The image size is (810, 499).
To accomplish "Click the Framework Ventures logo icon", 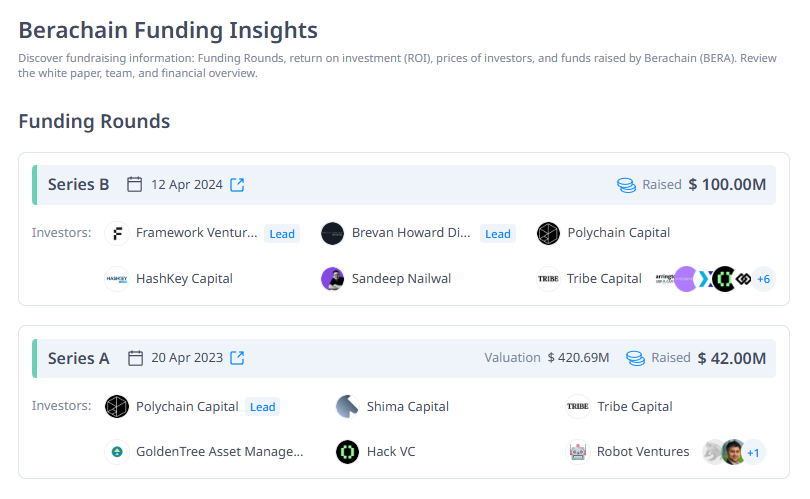I will point(117,233).
